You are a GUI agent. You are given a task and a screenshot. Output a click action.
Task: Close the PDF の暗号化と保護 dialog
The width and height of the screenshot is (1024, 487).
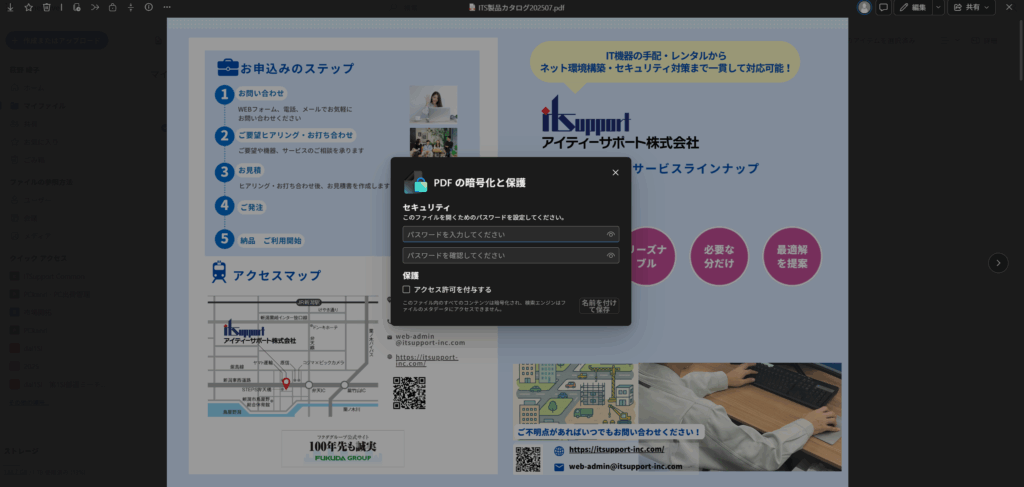[615, 172]
